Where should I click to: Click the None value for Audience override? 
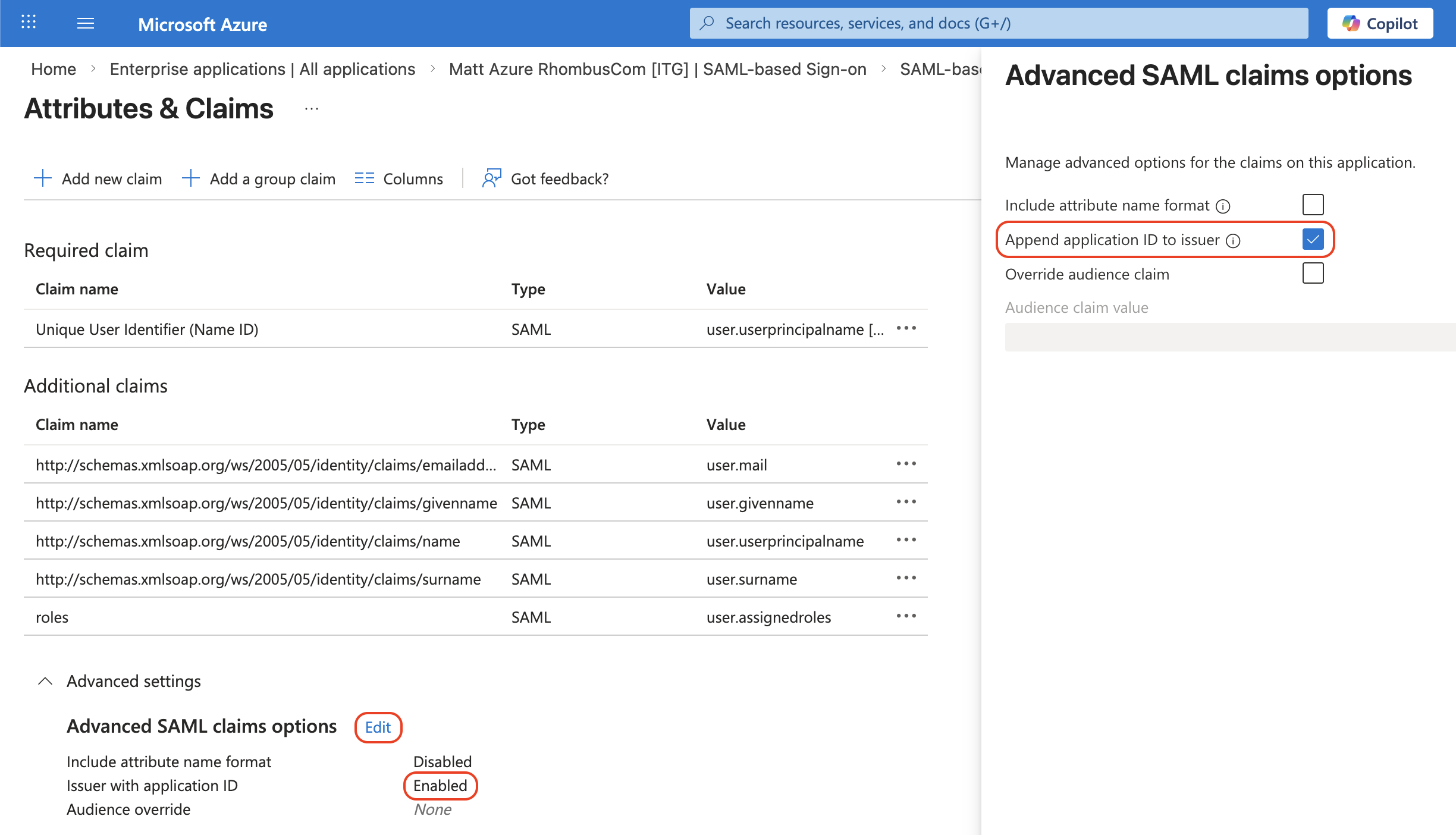[433, 809]
